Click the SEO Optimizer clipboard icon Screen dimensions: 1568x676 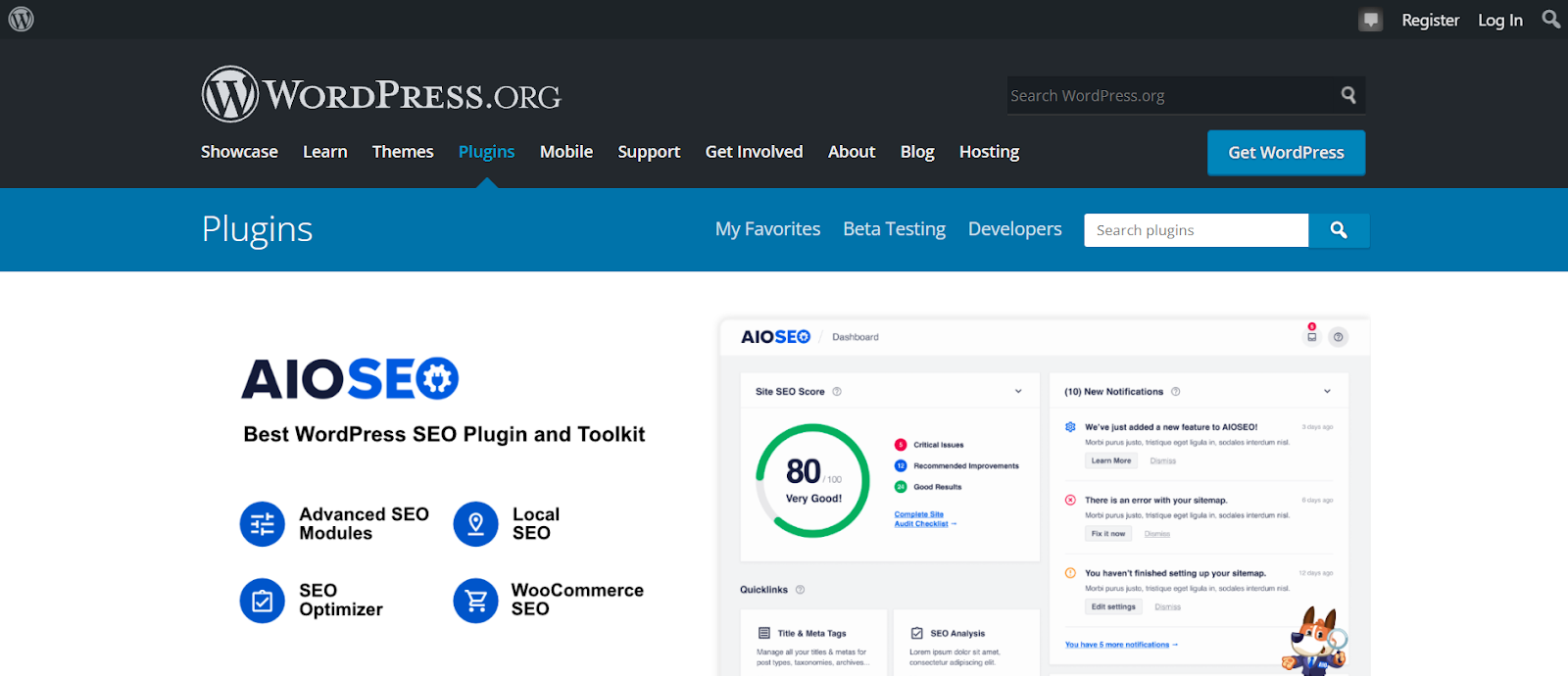coord(263,601)
